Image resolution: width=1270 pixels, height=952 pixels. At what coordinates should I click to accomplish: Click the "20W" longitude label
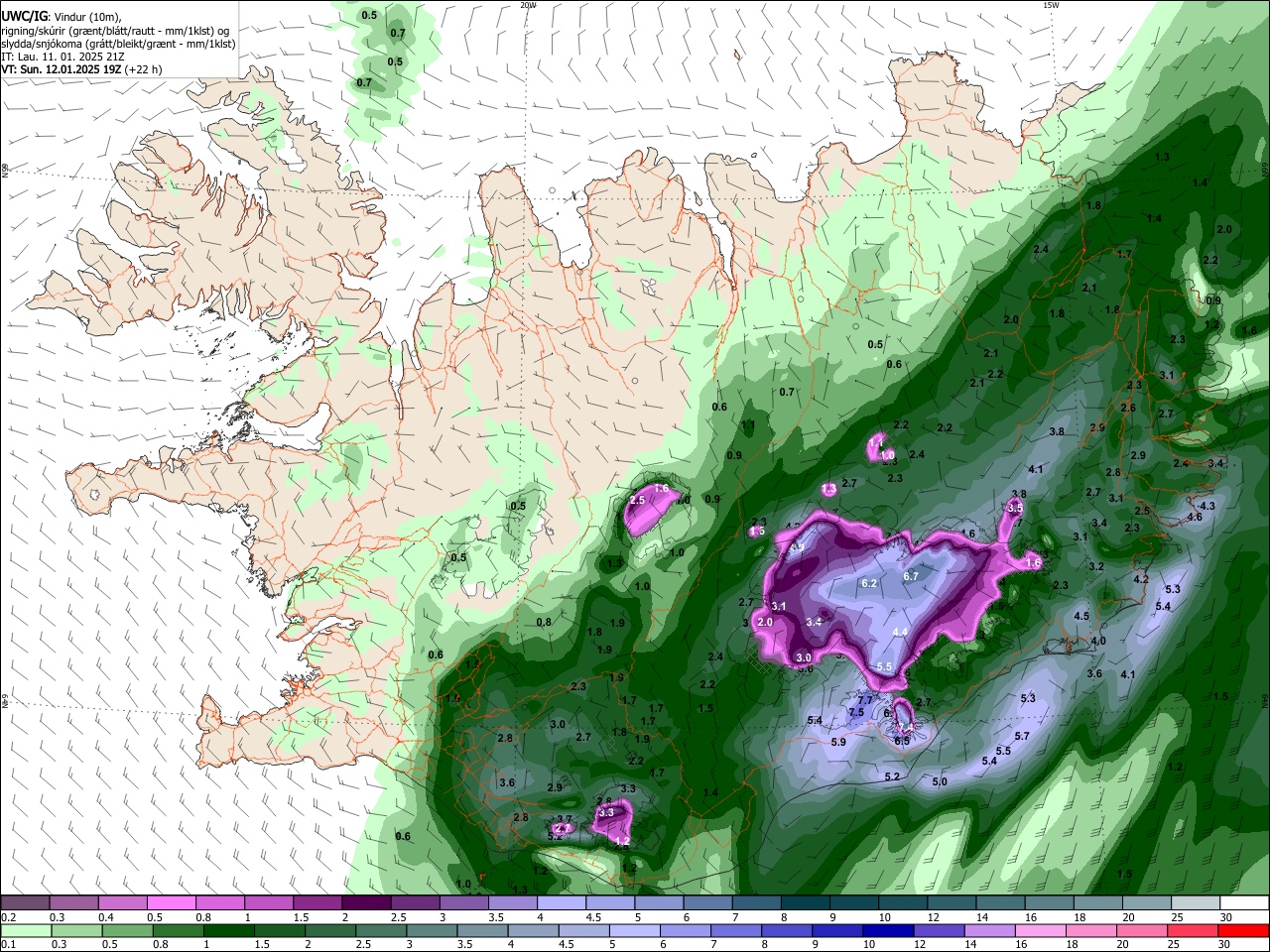click(x=528, y=5)
